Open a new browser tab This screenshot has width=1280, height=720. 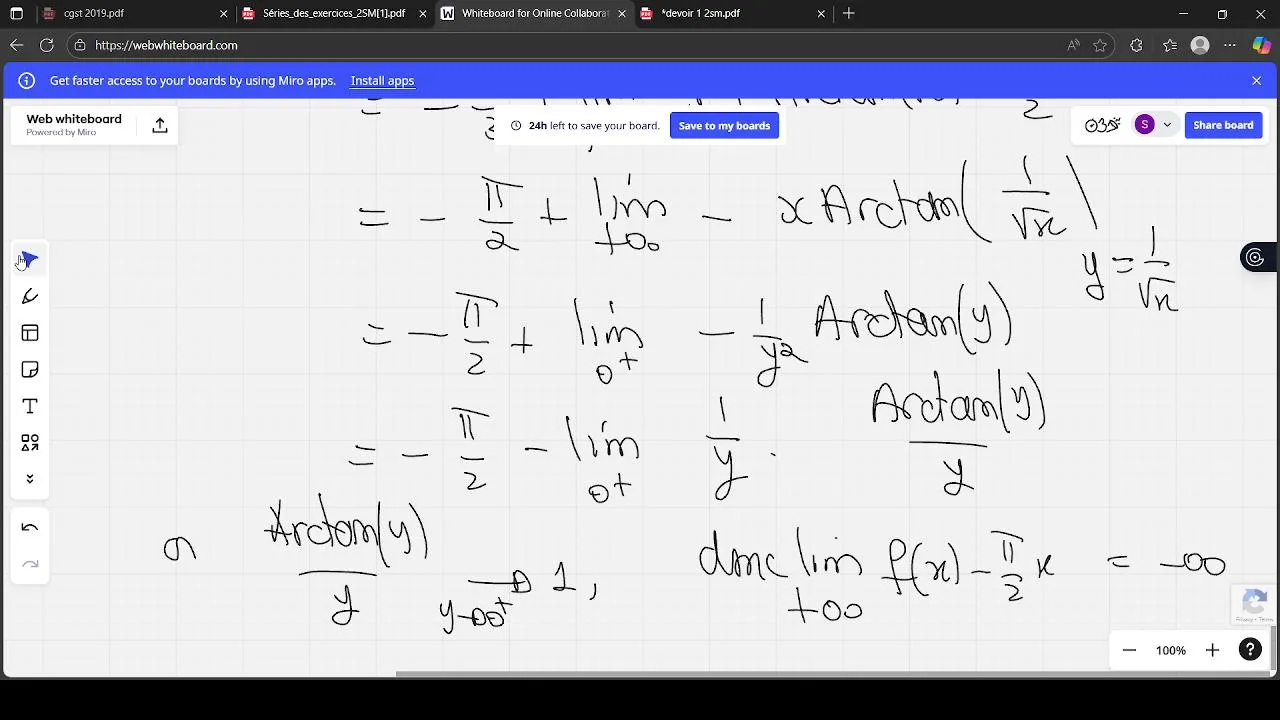pos(849,13)
